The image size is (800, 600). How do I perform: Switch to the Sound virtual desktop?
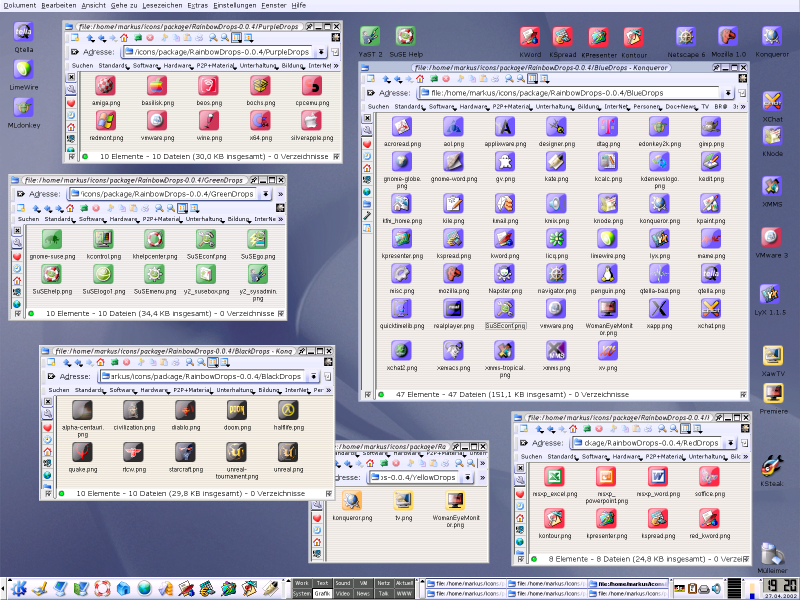tap(342, 583)
